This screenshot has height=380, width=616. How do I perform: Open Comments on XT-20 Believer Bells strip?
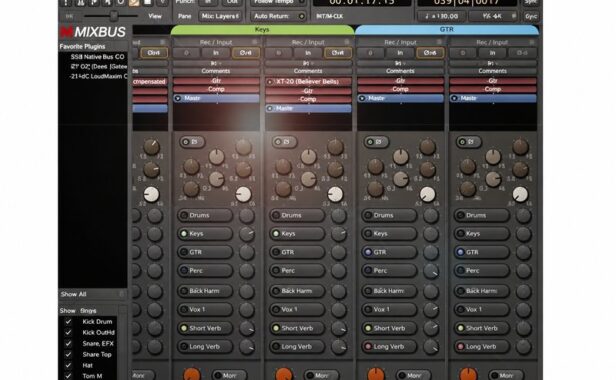(x=308, y=71)
